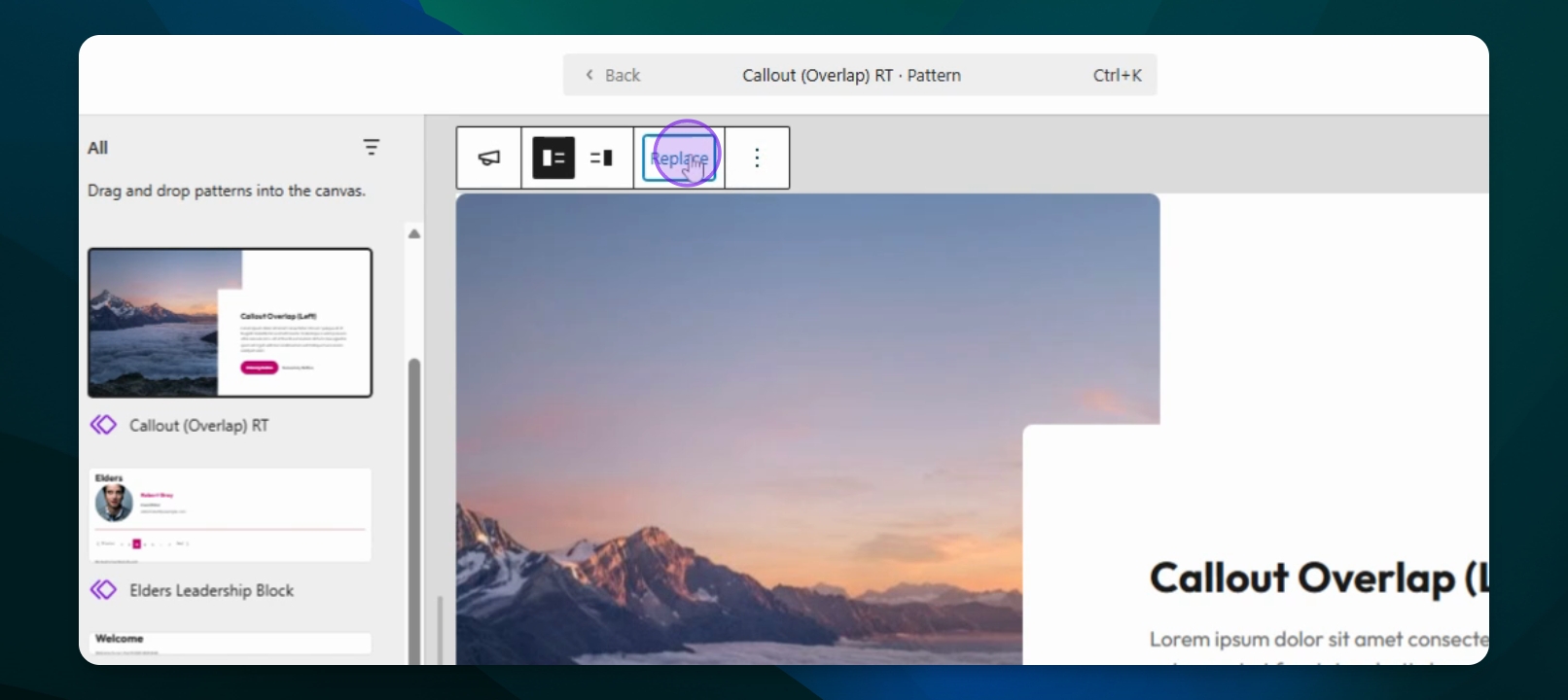Open the block options three-dot menu
The image size is (1568, 700).
[757, 157]
